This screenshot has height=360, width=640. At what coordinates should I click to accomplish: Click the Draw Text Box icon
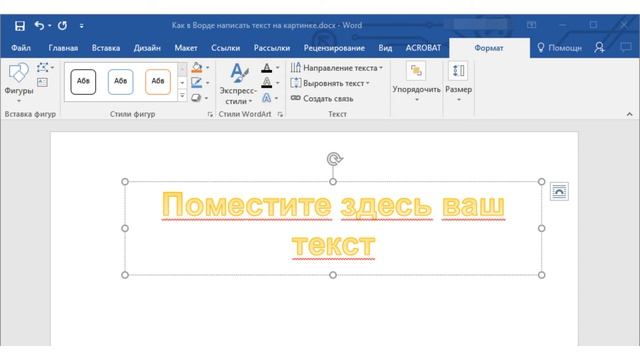click(x=42, y=82)
